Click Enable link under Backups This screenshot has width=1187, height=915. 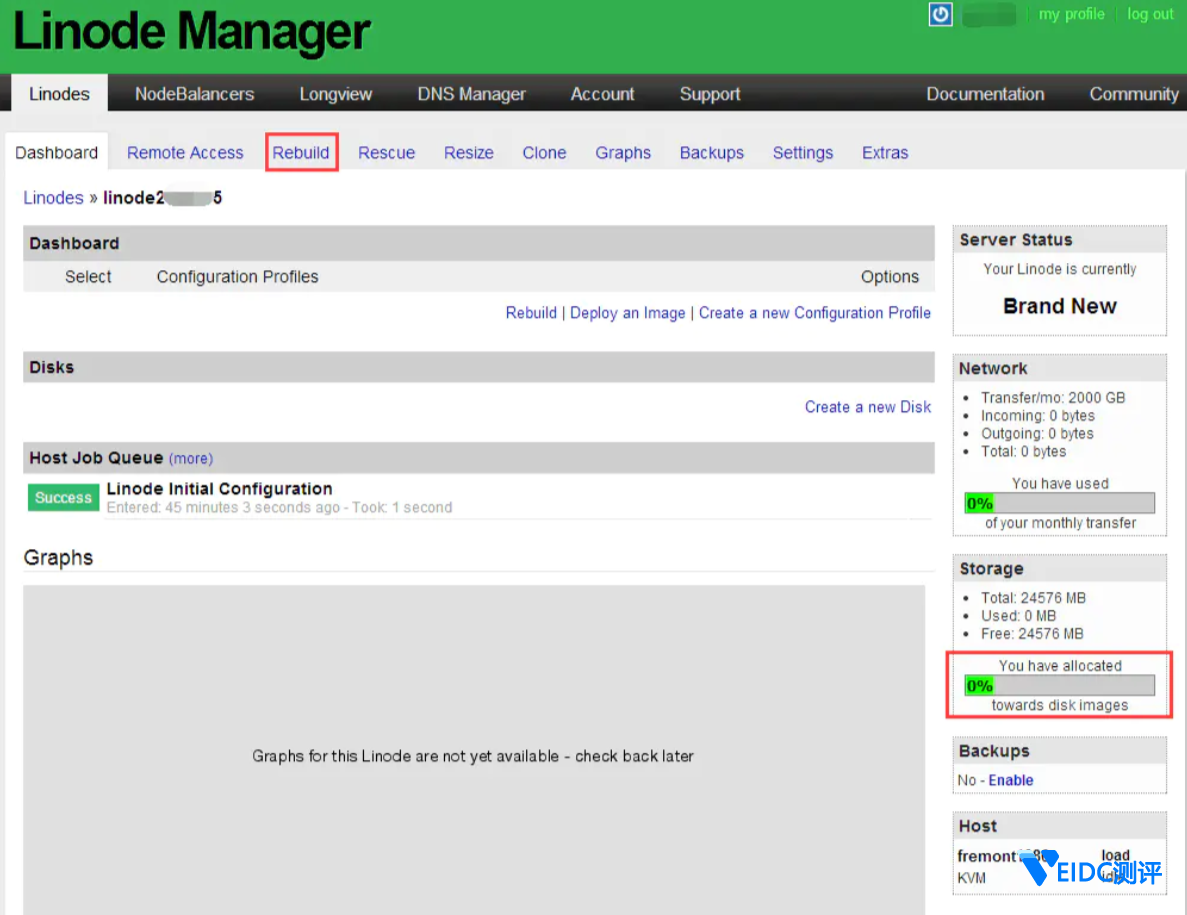pos(1011,780)
